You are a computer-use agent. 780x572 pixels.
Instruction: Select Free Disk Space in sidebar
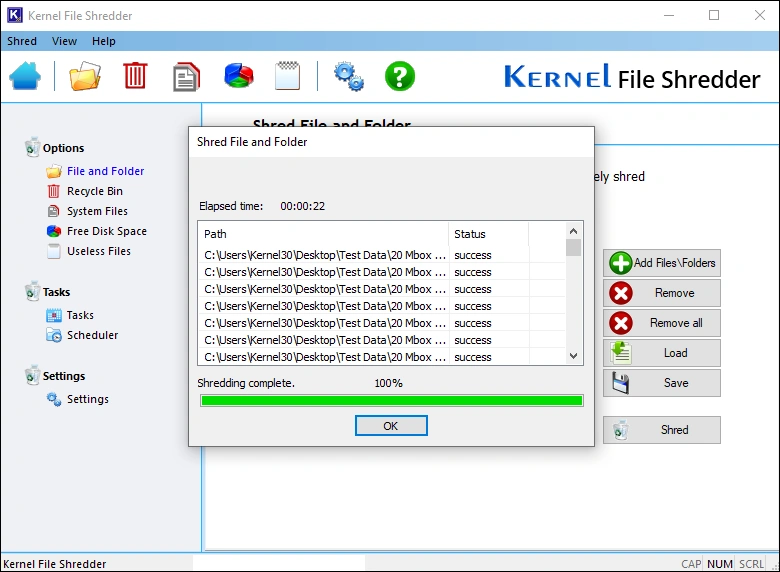[106, 231]
